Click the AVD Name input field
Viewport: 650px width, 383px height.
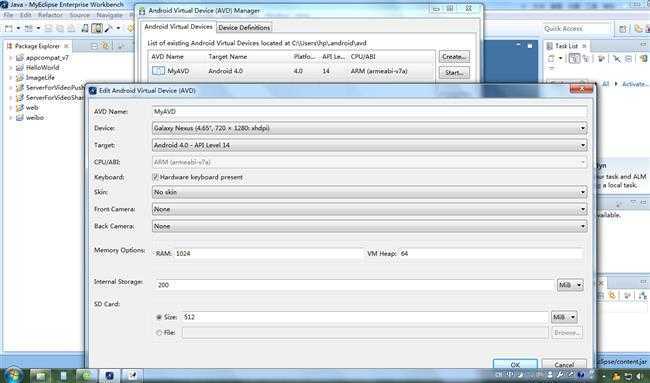point(369,112)
